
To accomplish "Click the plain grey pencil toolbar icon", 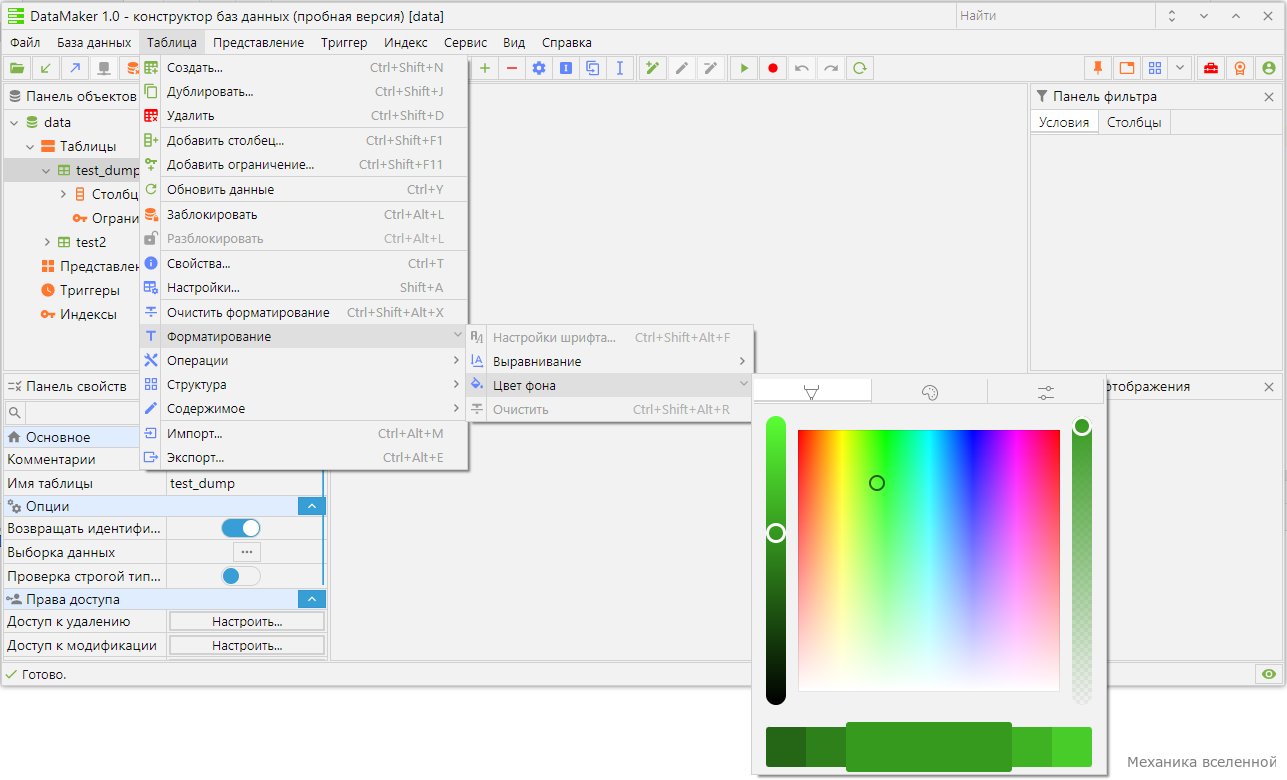I will (682, 68).
